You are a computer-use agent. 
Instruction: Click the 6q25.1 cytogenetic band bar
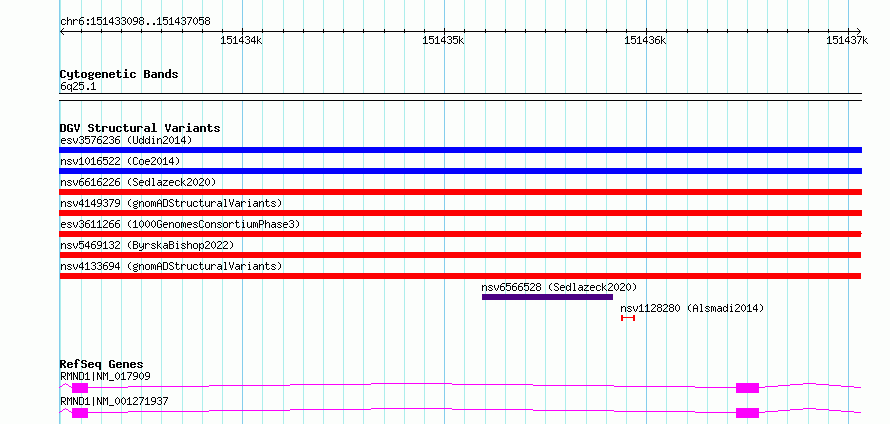460,97
